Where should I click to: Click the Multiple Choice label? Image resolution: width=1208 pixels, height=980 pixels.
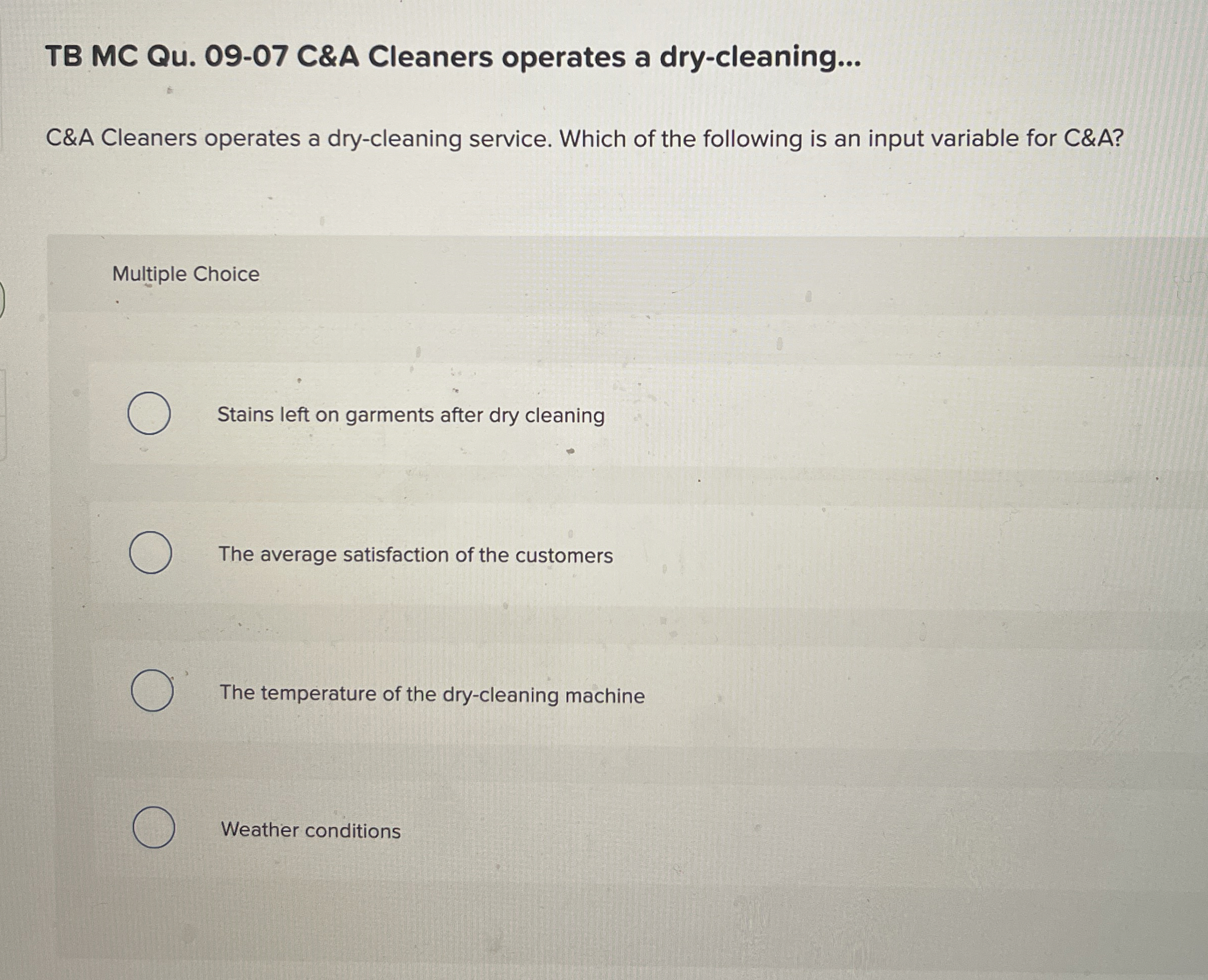pos(184,274)
